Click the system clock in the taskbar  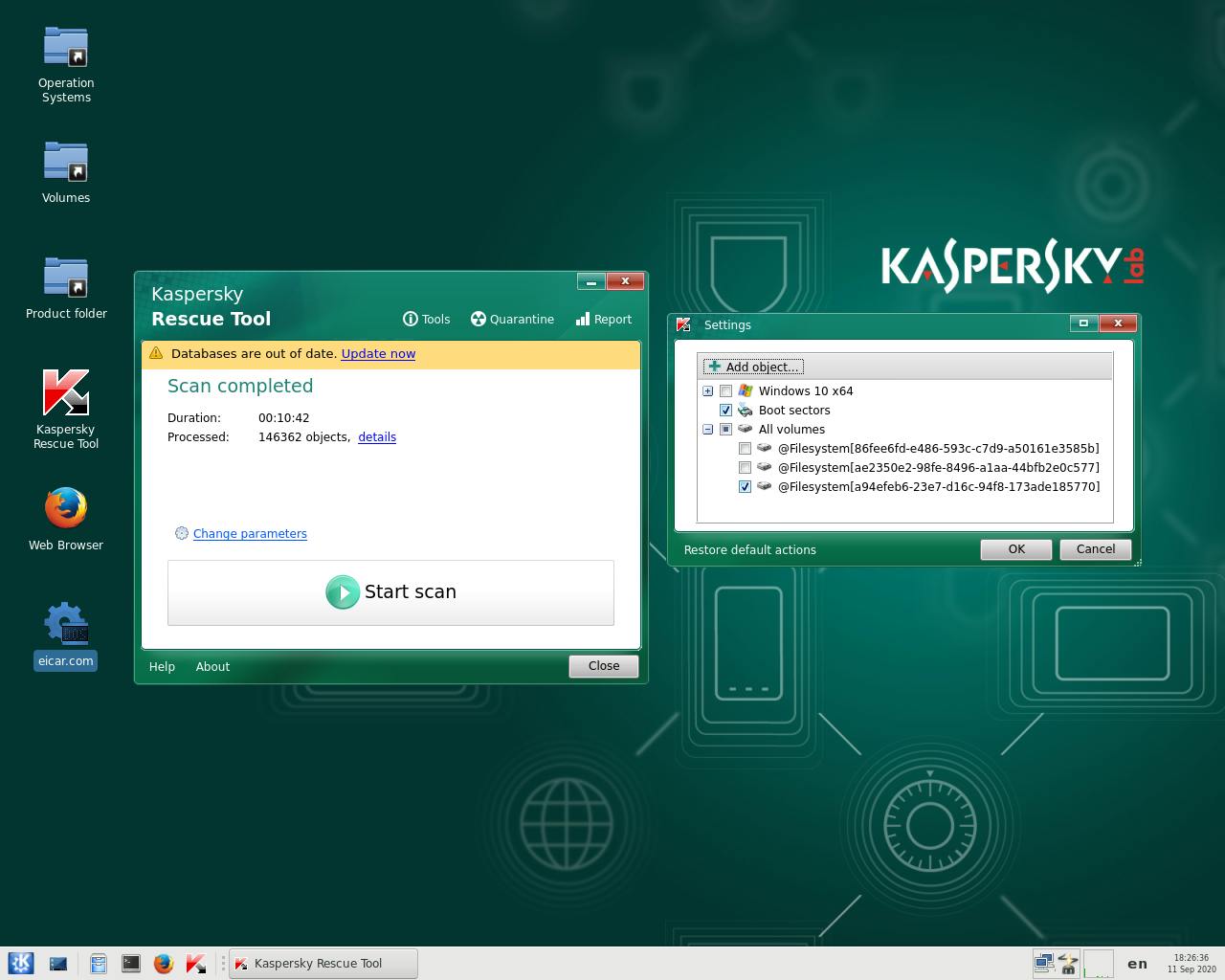(x=1192, y=963)
